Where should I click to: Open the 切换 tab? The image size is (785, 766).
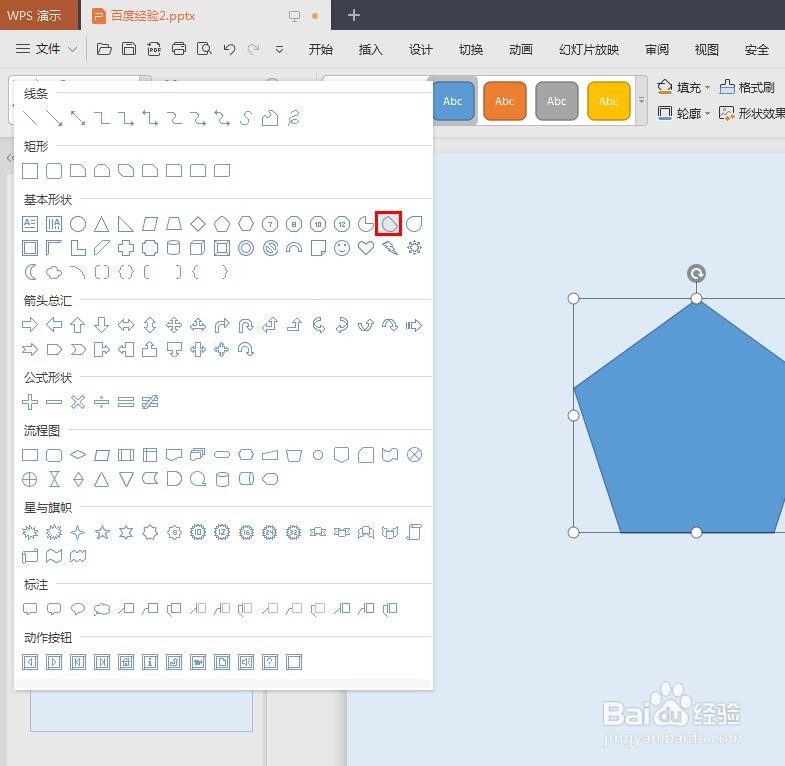[x=471, y=49]
